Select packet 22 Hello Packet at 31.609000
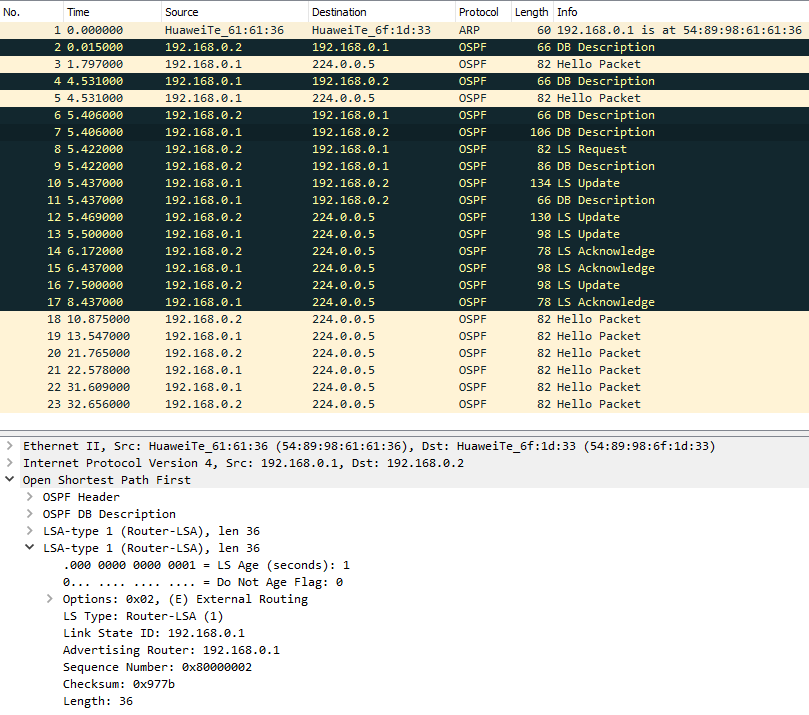Viewport: 809px width, 715px height. click(404, 387)
